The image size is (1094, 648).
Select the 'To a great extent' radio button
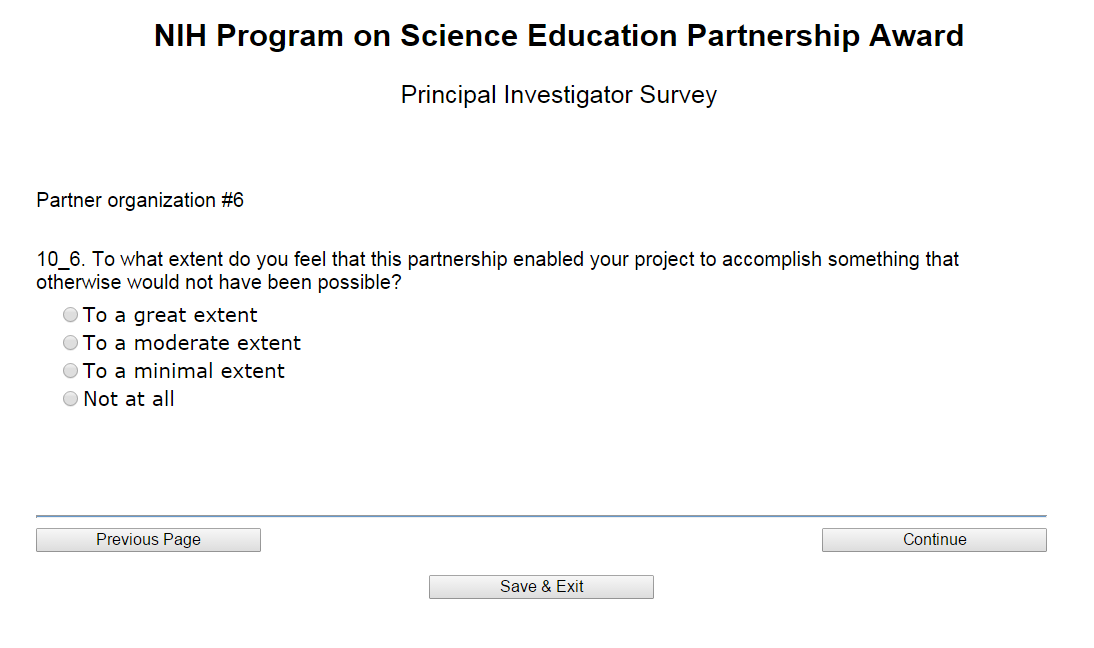point(70,315)
